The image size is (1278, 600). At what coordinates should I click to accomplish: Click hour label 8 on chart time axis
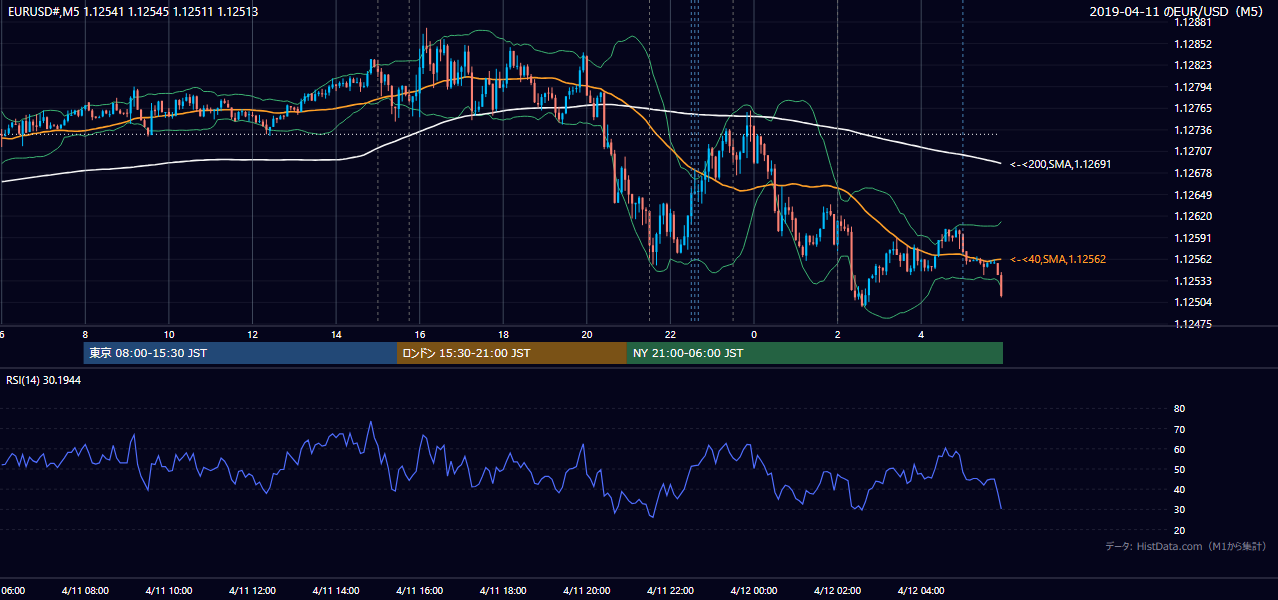(x=85, y=334)
